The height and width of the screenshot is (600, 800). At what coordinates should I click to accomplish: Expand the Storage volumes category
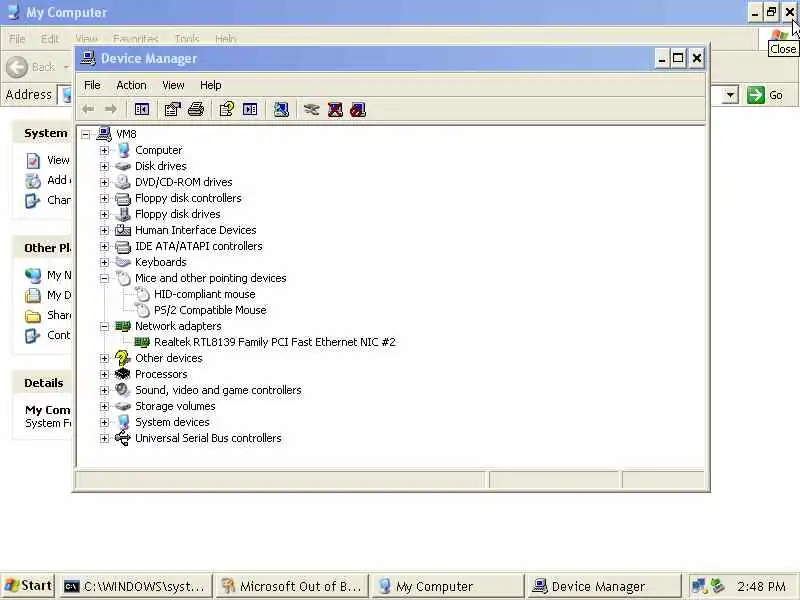(x=105, y=407)
